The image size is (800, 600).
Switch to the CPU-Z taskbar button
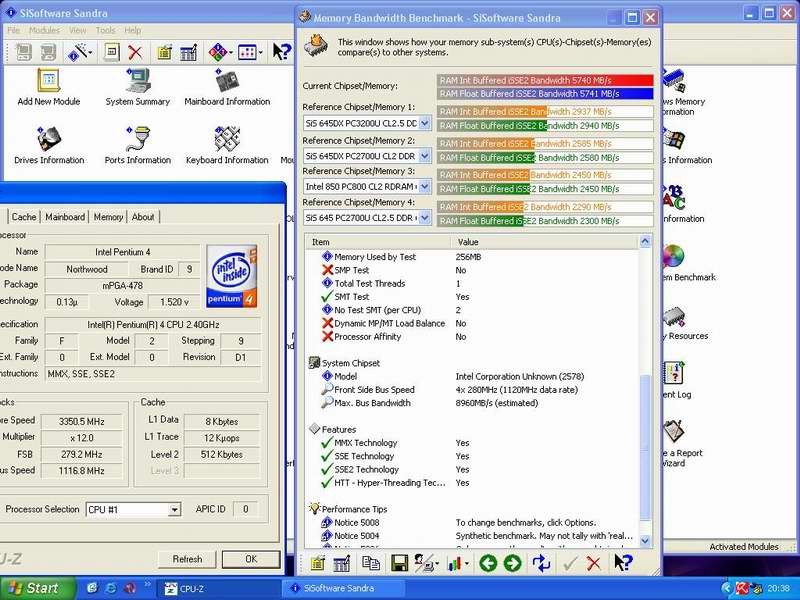[219, 588]
